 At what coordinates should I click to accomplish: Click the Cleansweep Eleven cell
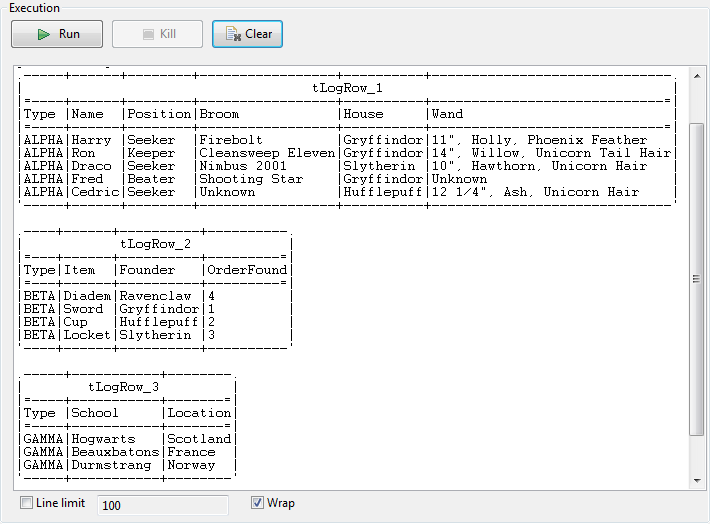(267, 153)
